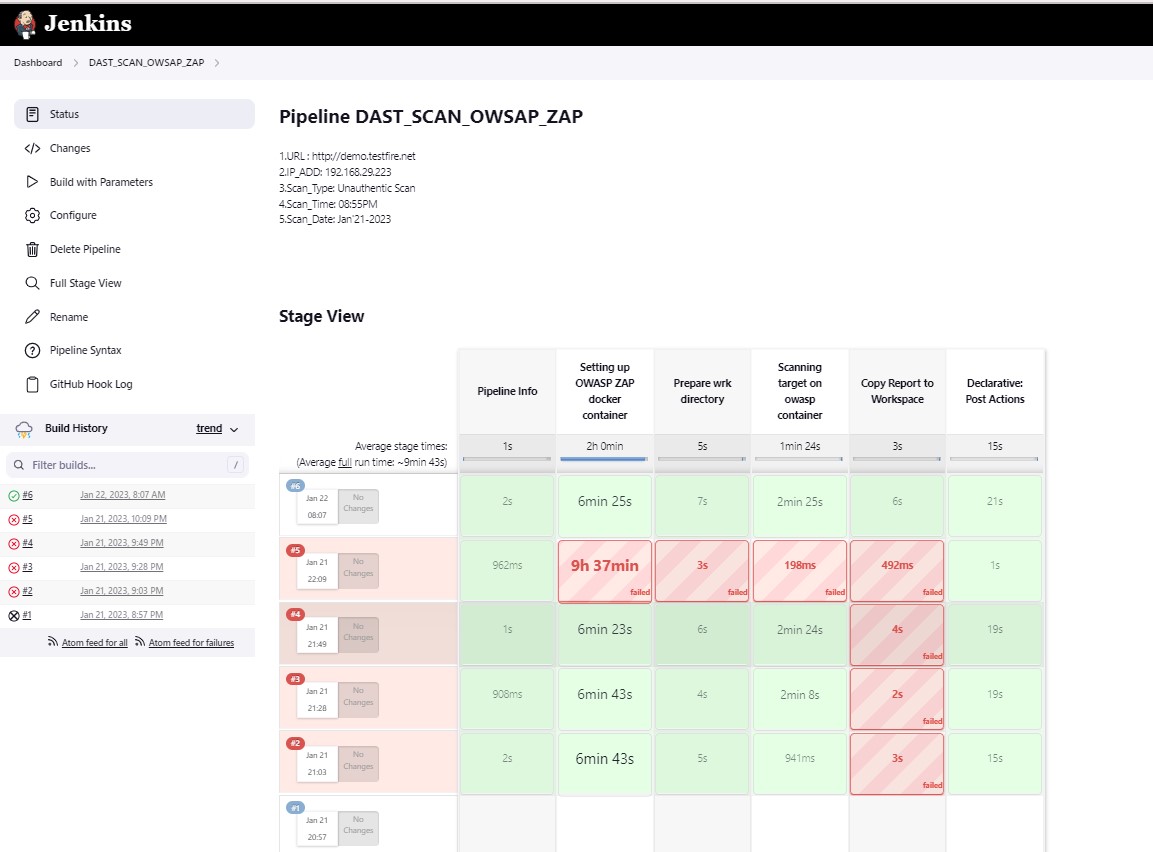Click the #4 build badge in Stage View

tap(295, 614)
